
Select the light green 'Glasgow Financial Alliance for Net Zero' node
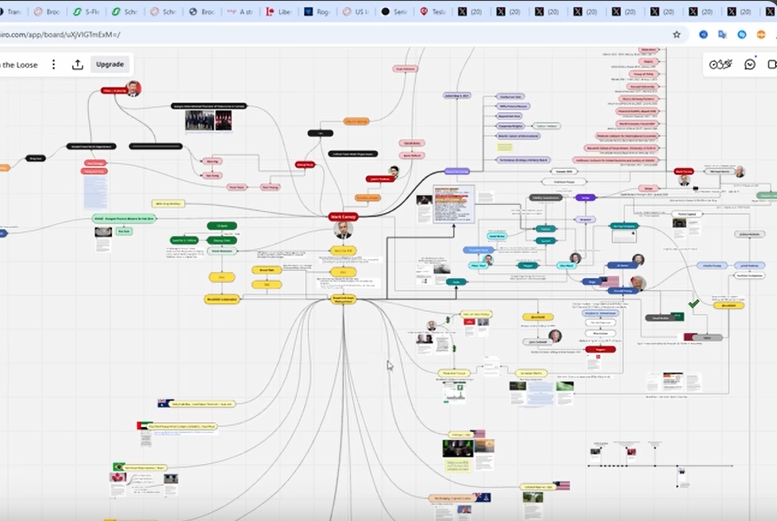coord(124,219)
